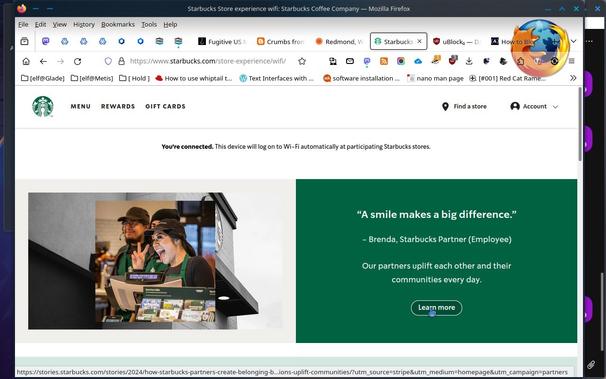
Task: Switch to the Crumbs from tab
Action: pos(281,41)
